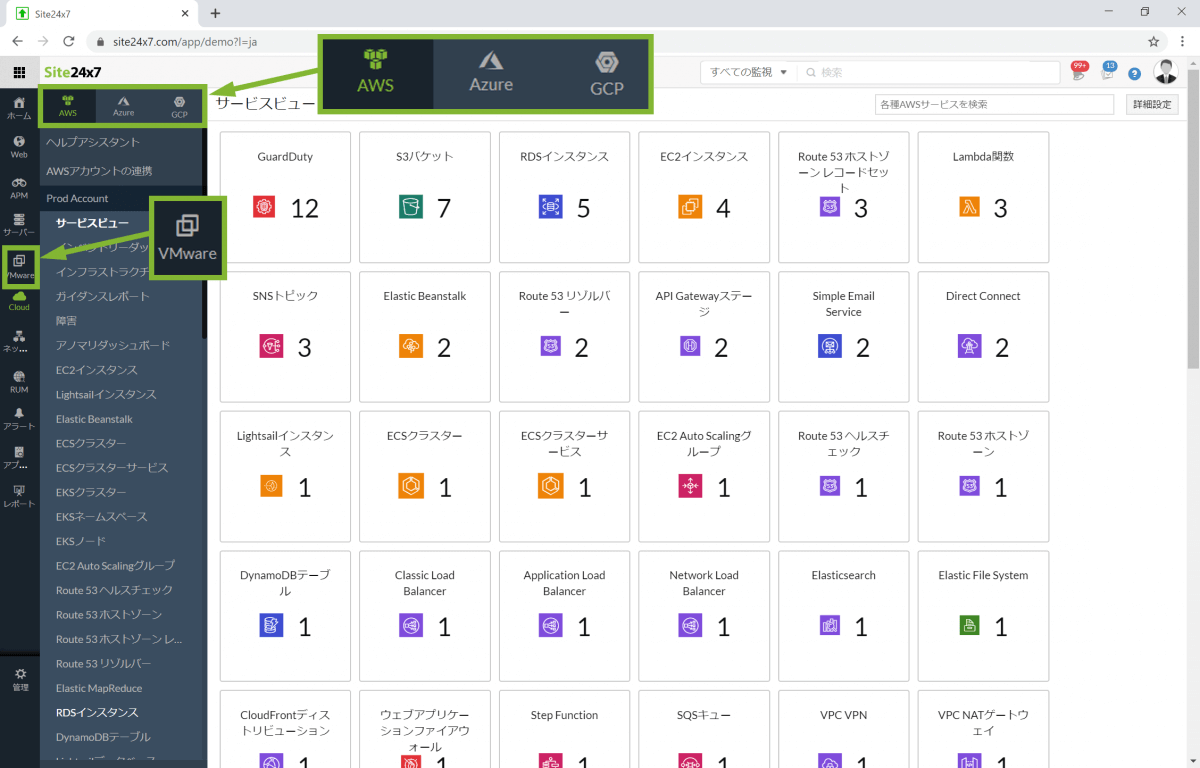Click the 詳細設定 button
Viewport: 1200px width, 768px height.
(x=1152, y=105)
